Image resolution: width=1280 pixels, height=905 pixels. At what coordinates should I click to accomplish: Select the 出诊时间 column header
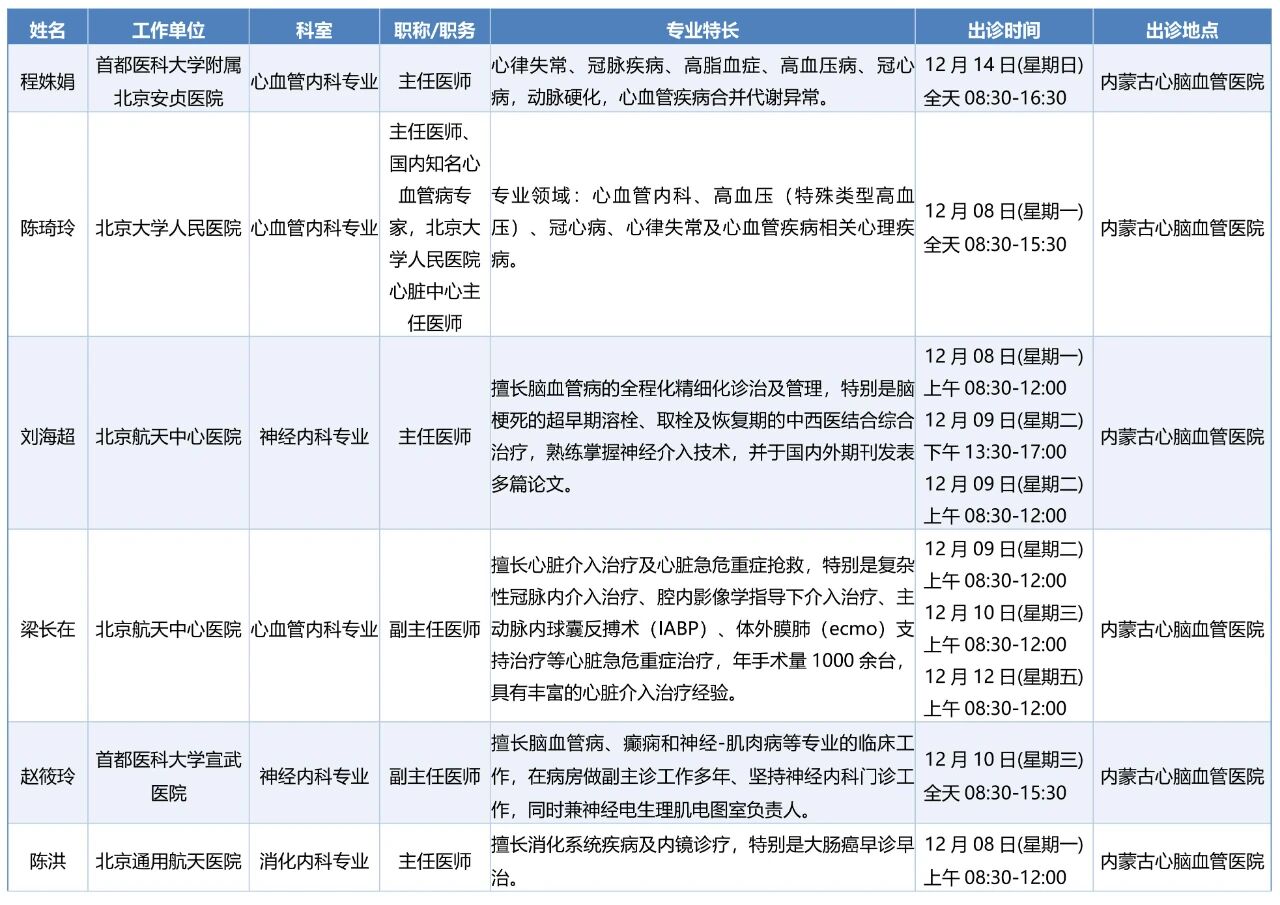(x=1003, y=30)
